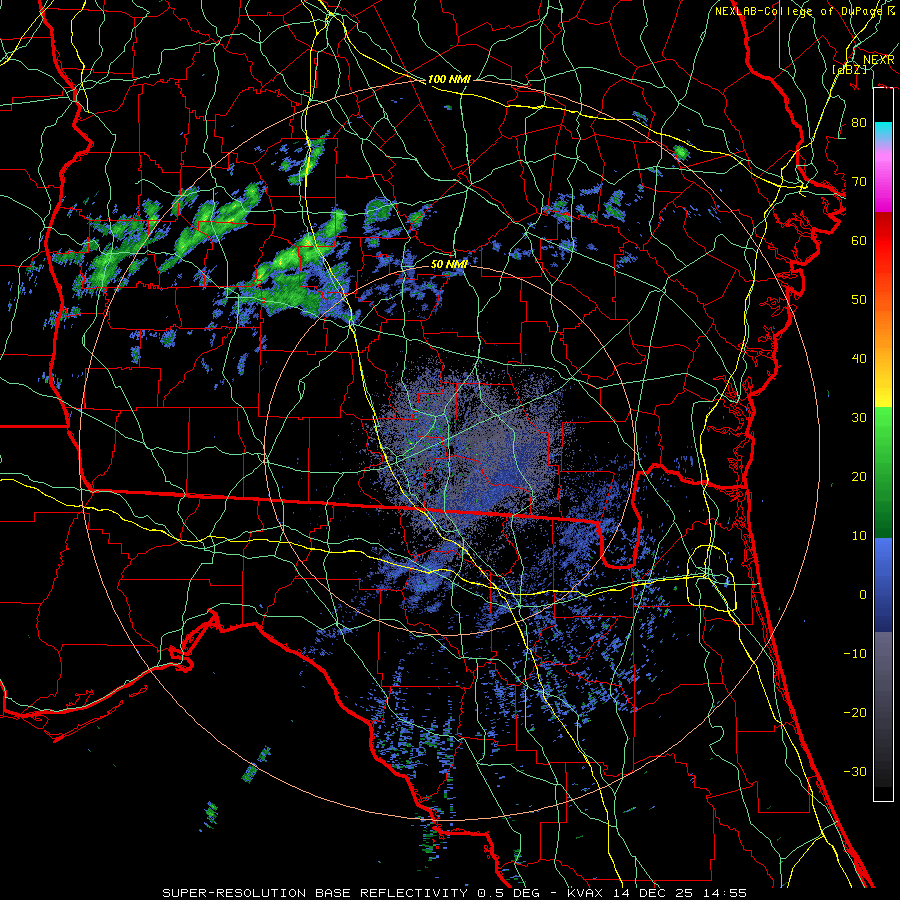Click the NEXR label above the color scale
Screen dimensions: 900x900
coord(879,59)
